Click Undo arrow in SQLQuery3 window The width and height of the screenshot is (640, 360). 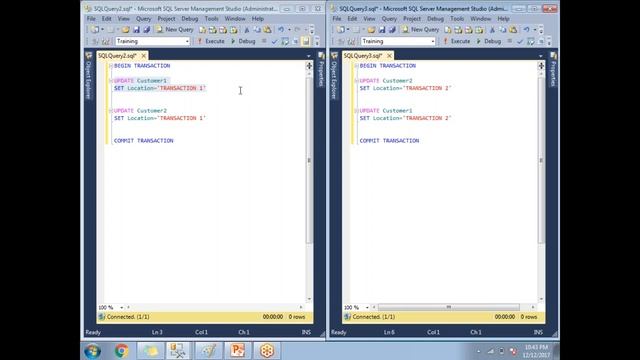(x=527, y=30)
